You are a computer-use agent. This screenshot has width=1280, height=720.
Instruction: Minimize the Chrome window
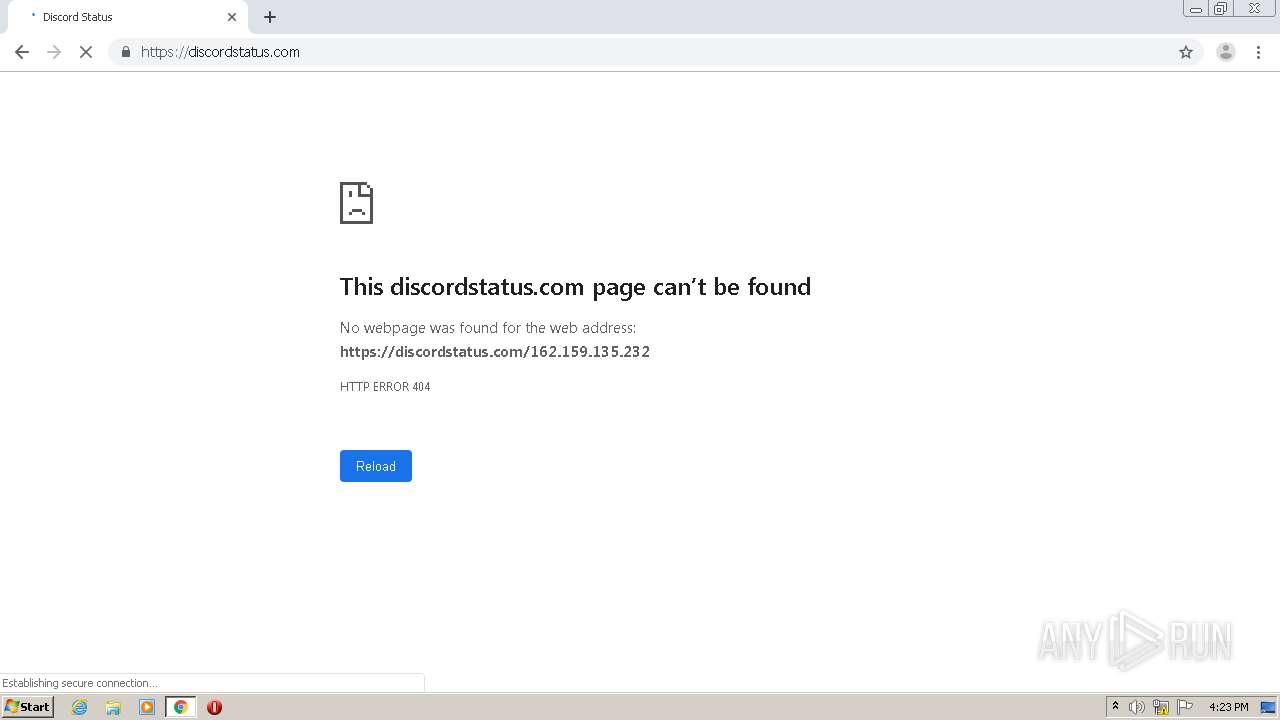(x=1196, y=9)
